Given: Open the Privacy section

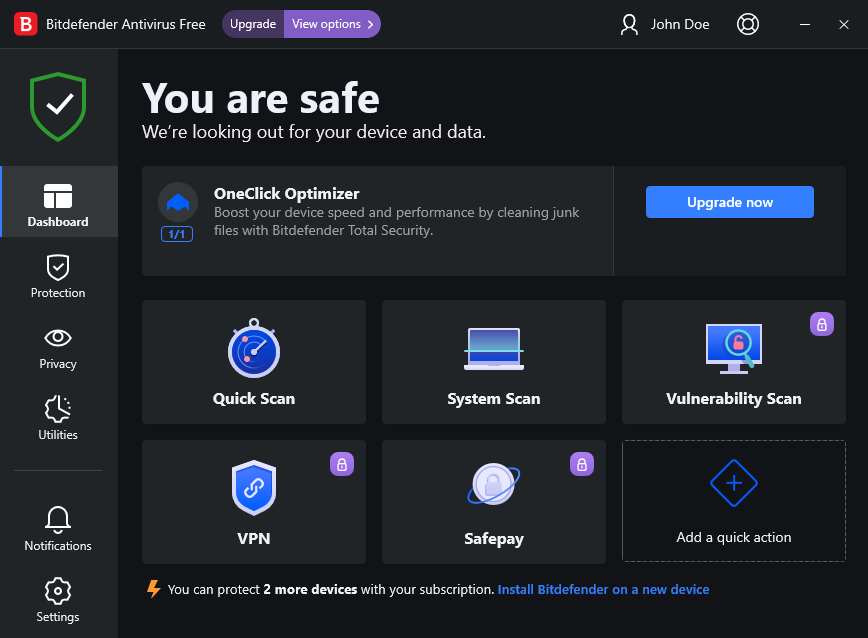Looking at the screenshot, I should click(58, 347).
